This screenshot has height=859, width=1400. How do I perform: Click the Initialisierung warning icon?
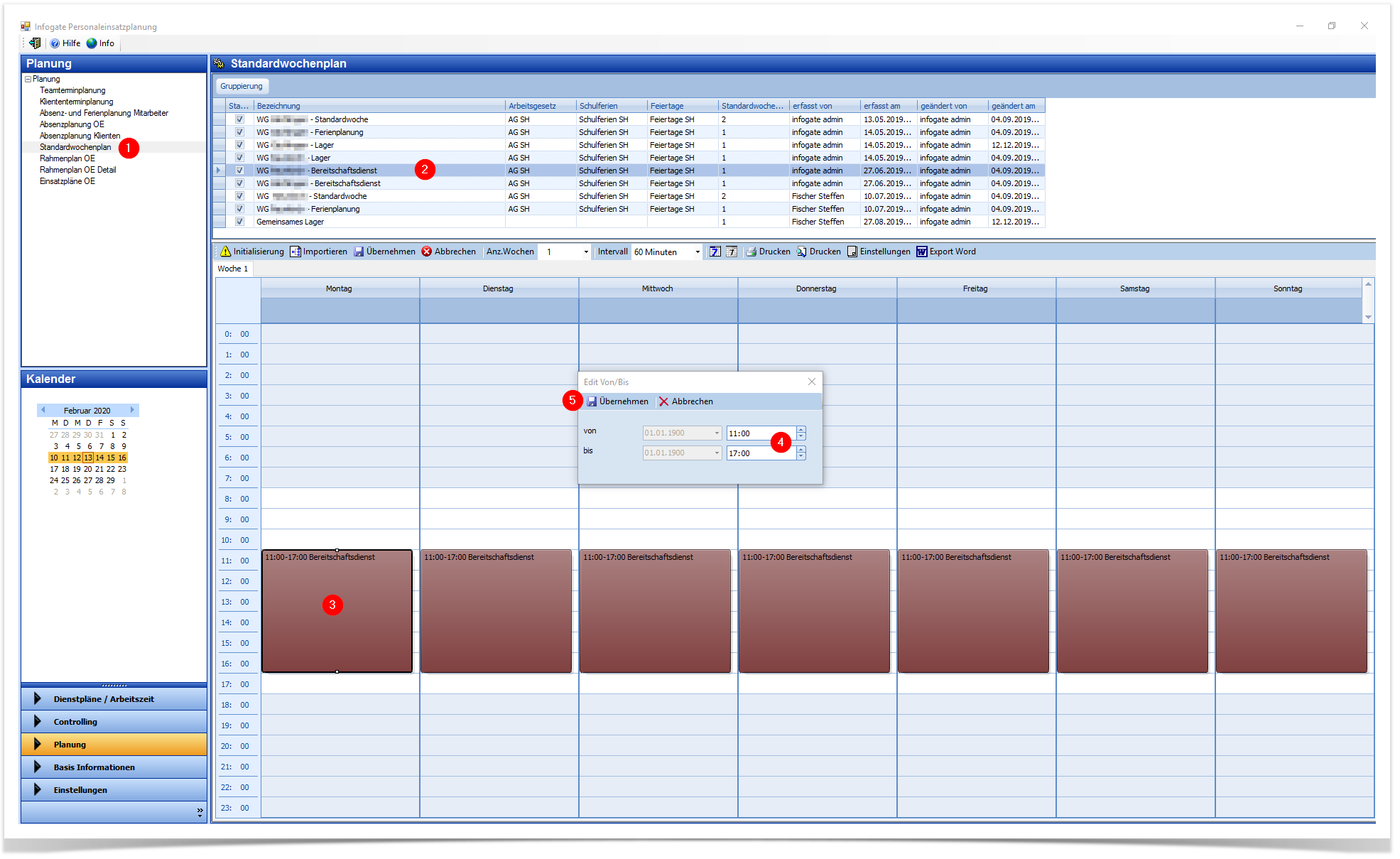tap(225, 252)
